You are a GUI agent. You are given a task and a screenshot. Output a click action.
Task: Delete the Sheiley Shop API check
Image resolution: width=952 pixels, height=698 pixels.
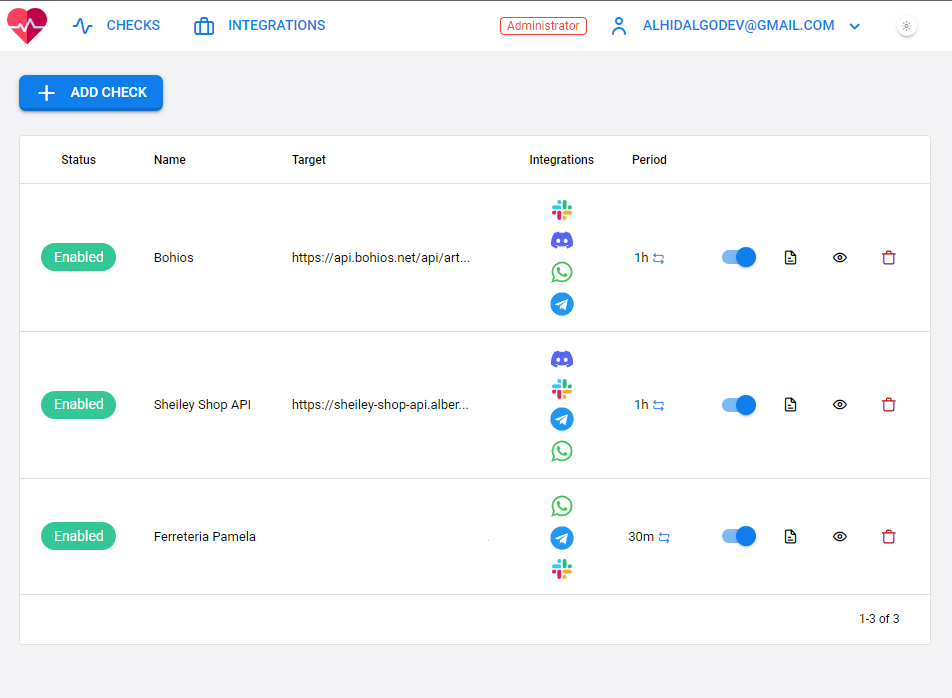(889, 405)
